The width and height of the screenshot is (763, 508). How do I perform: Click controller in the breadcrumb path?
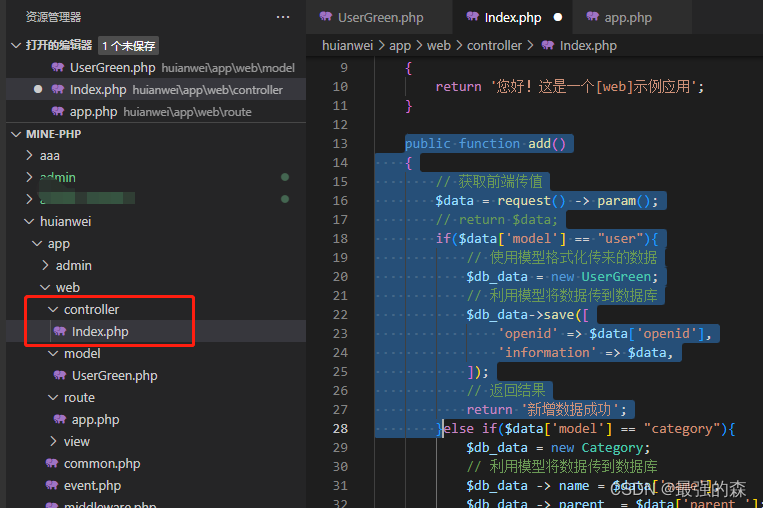coord(494,46)
